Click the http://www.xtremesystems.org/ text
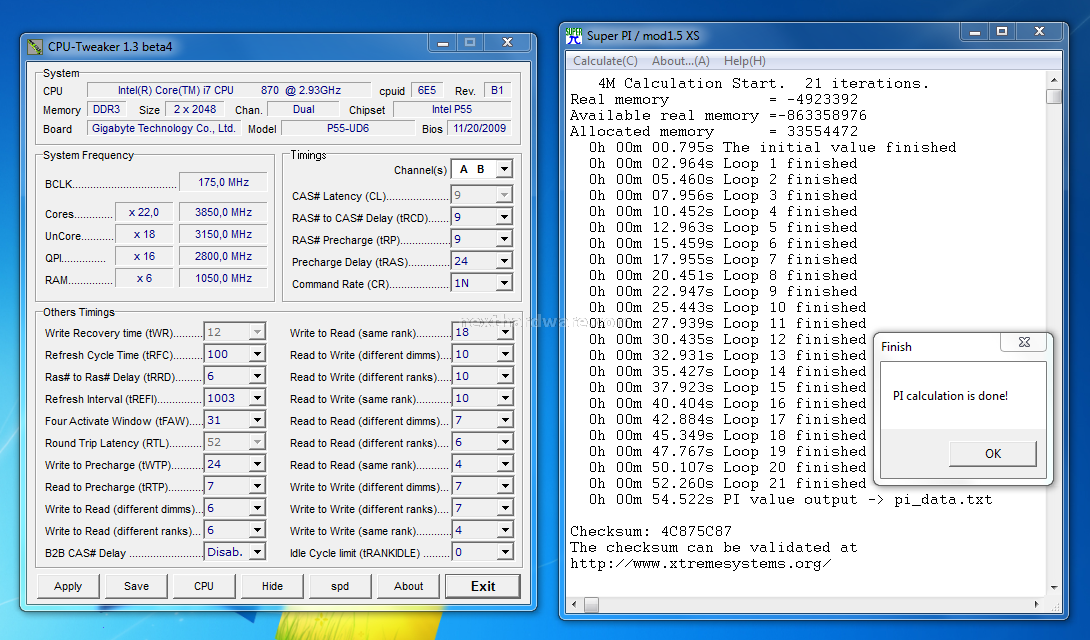The image size is (1090, 640). (x=701, y=564)
